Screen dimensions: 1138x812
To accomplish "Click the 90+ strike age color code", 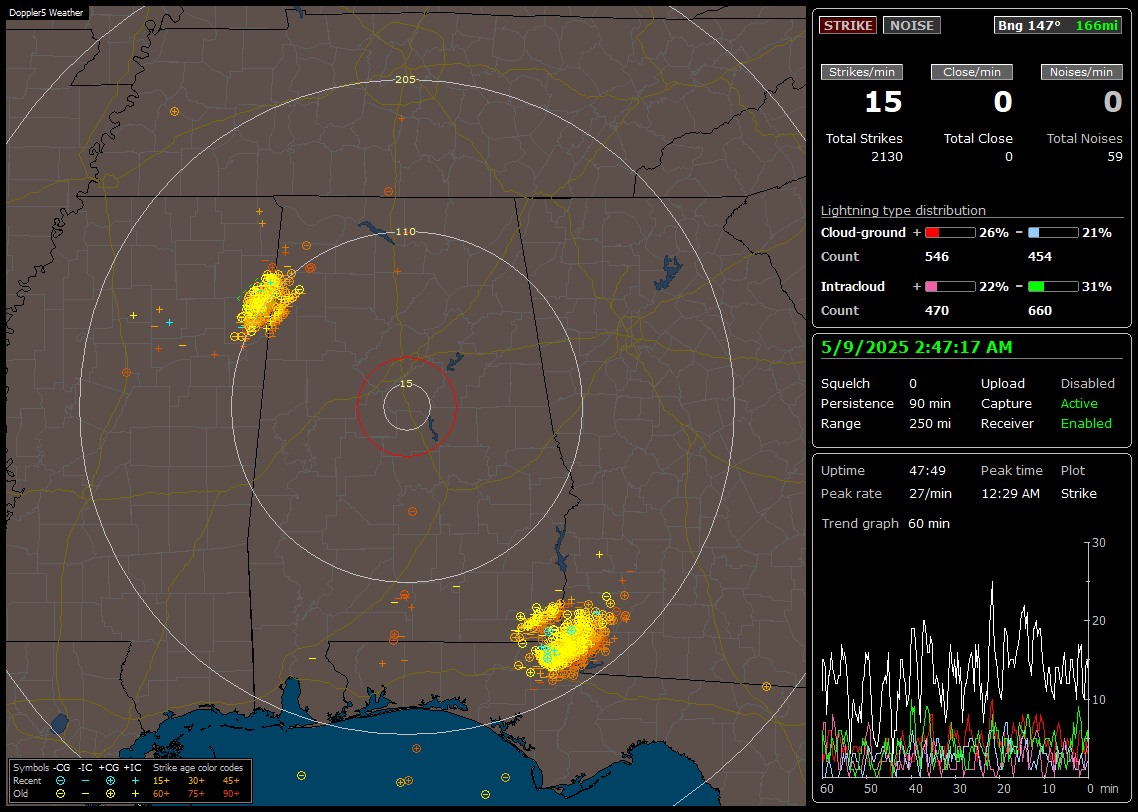I will coord(232,794).
